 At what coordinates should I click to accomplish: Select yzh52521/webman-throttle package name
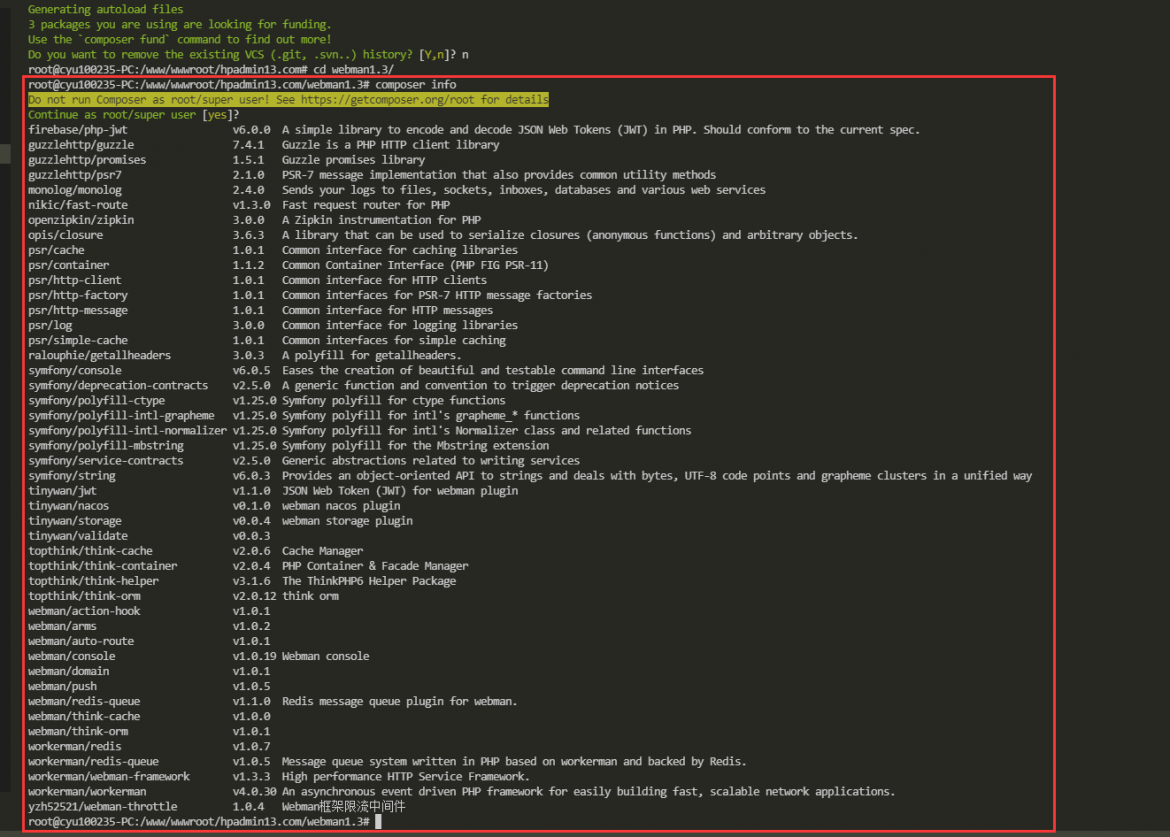click(x=103, y=806)
